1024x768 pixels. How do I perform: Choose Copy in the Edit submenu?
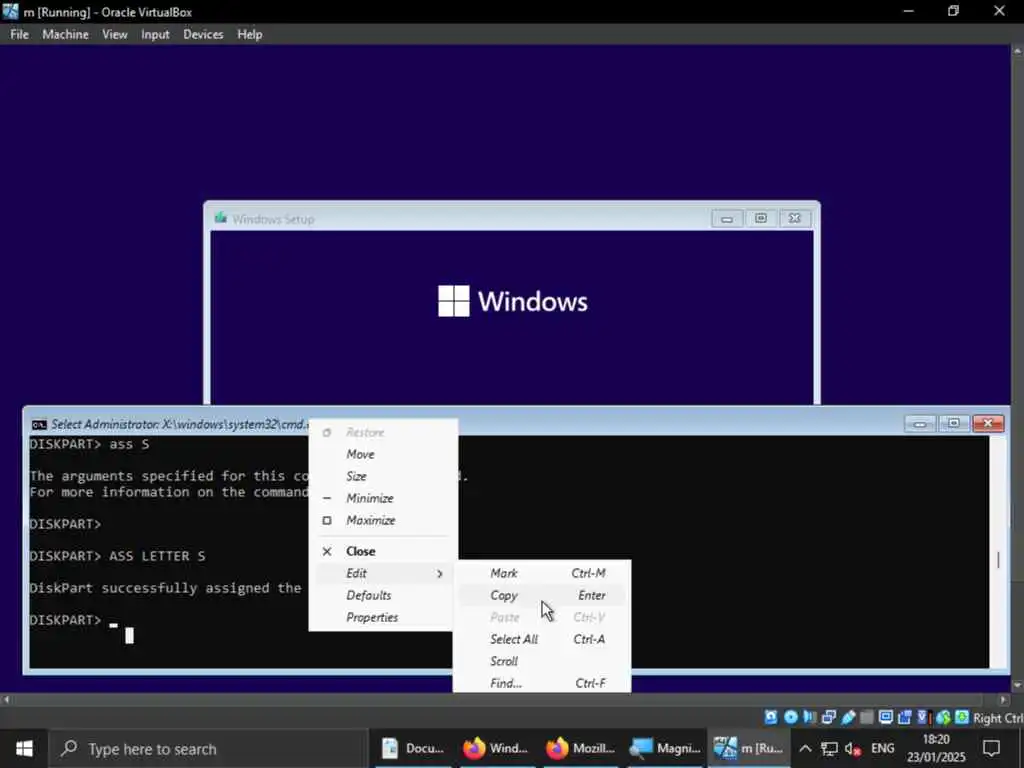[542, 595]
